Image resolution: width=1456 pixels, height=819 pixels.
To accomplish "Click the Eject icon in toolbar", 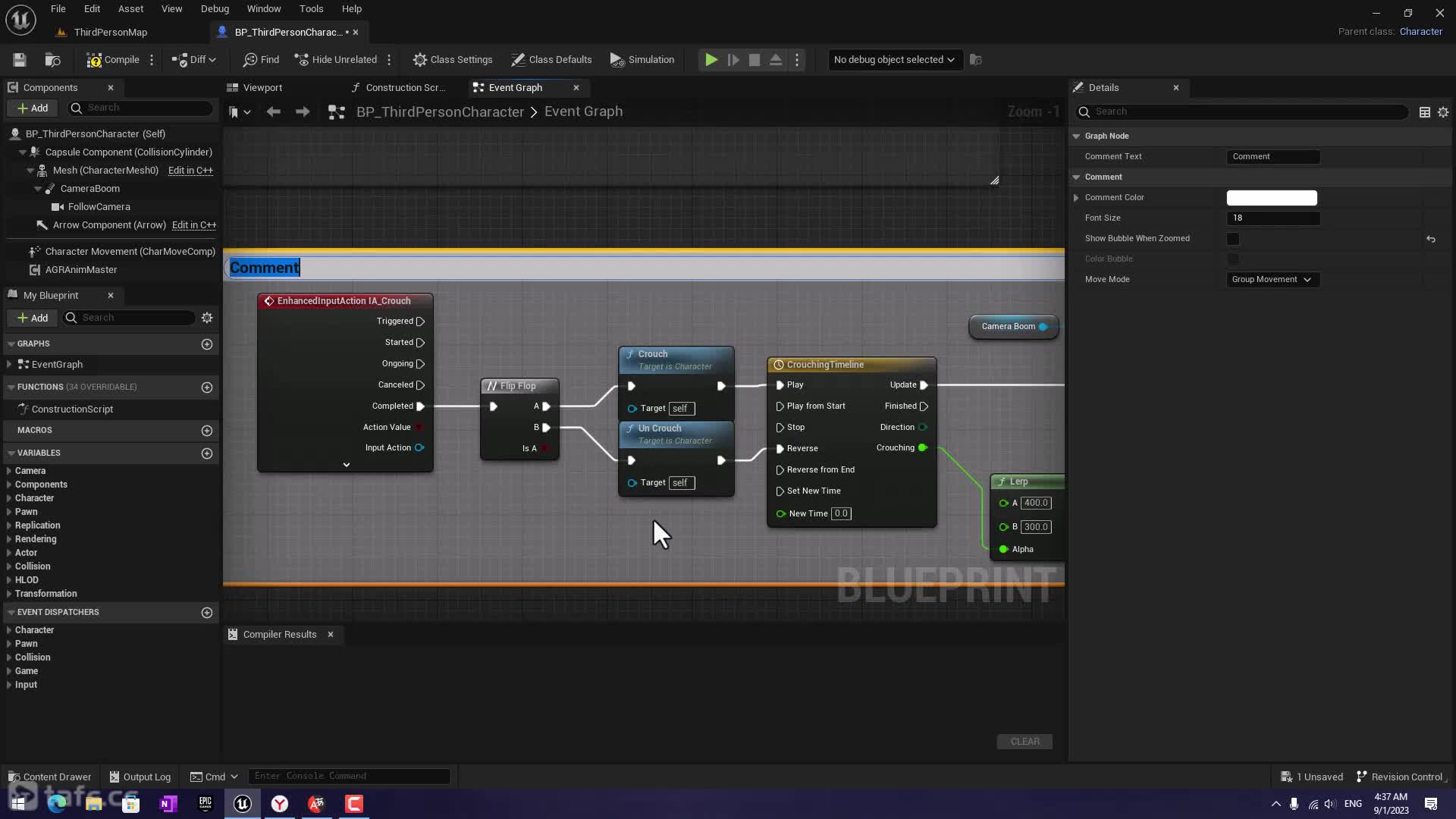I will (x=776, y=60).
